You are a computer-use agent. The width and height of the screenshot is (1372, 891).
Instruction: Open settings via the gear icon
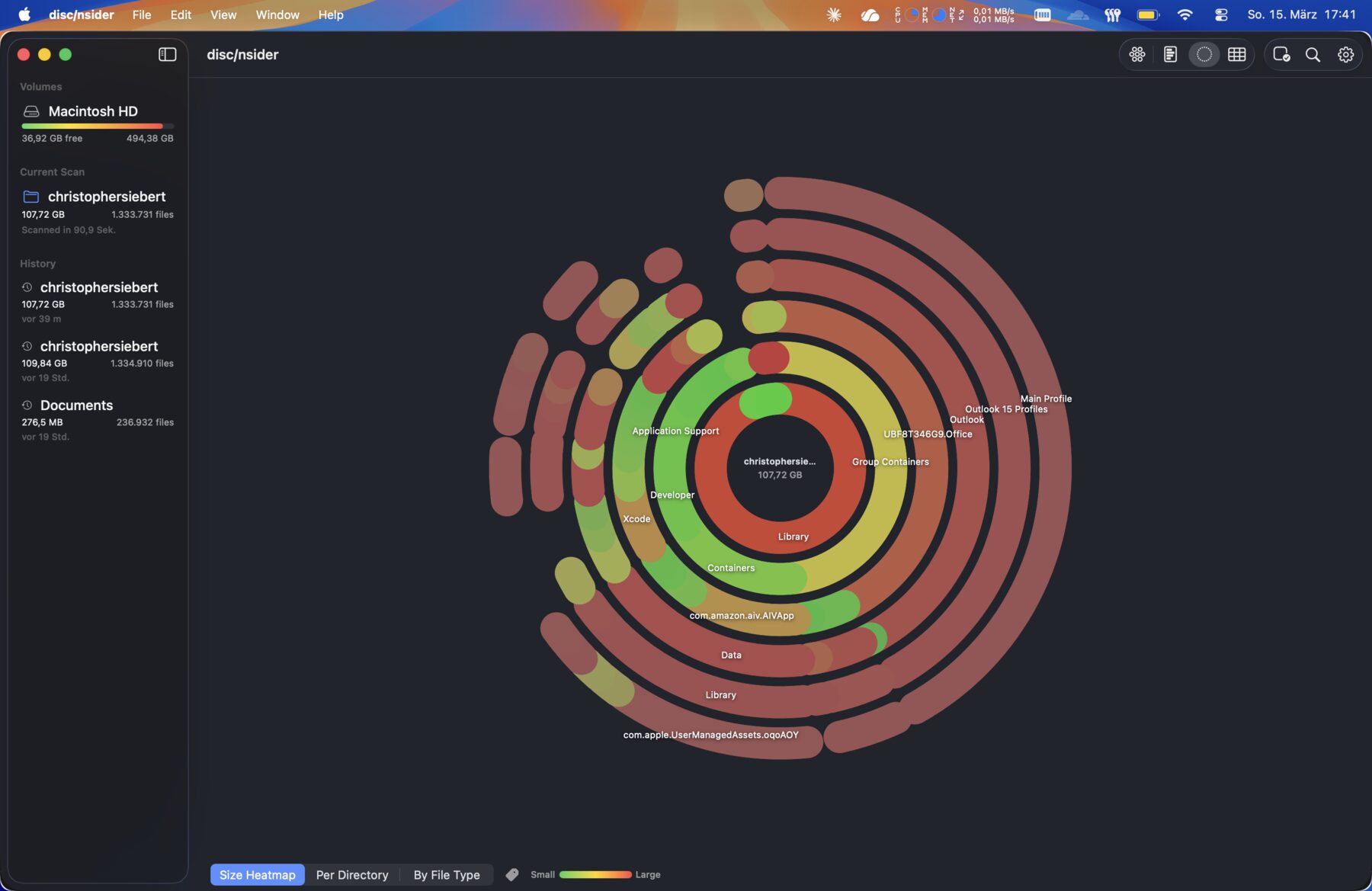coord(1345,54)
